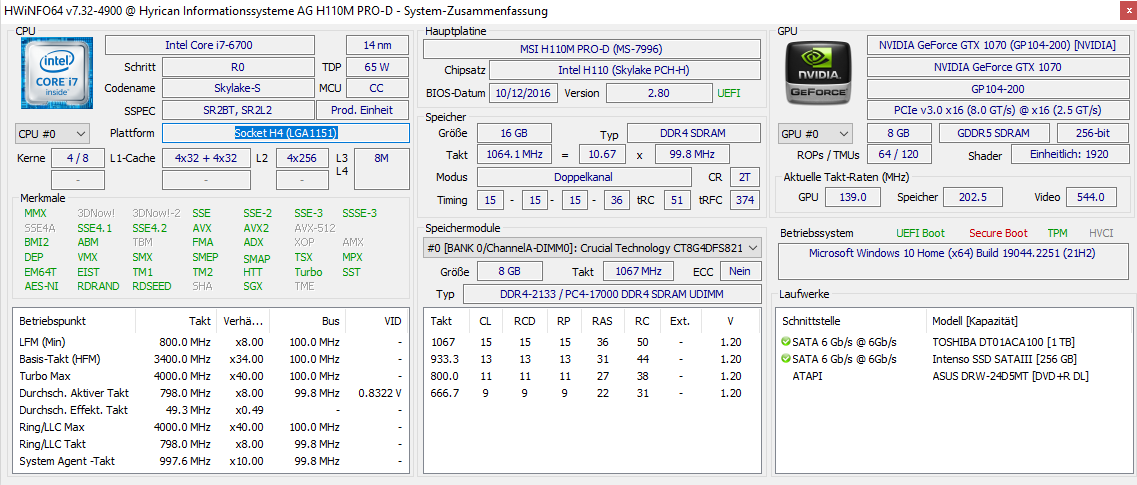Click the SGX feature label
The width and height of the screenshot is (1137, 485).
(253, 286)
